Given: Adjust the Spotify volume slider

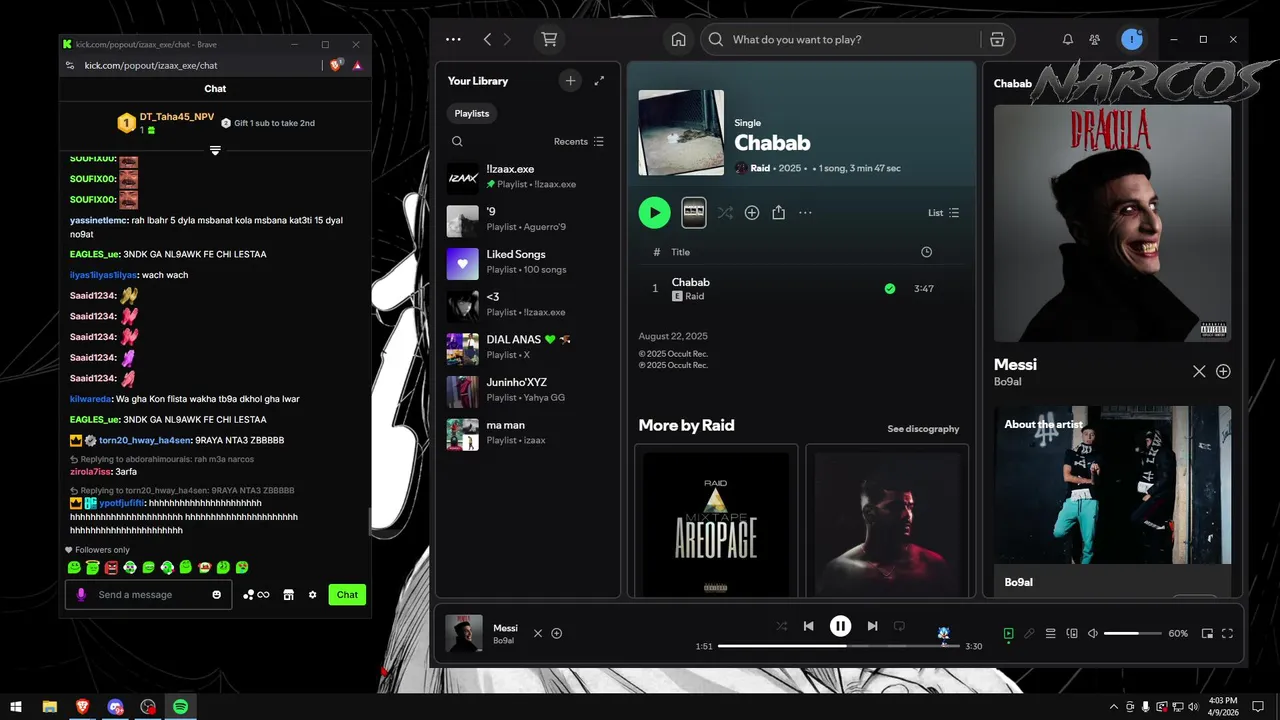Looking at the screenshot, I should pyautogui.click(x=1133, y=633).
